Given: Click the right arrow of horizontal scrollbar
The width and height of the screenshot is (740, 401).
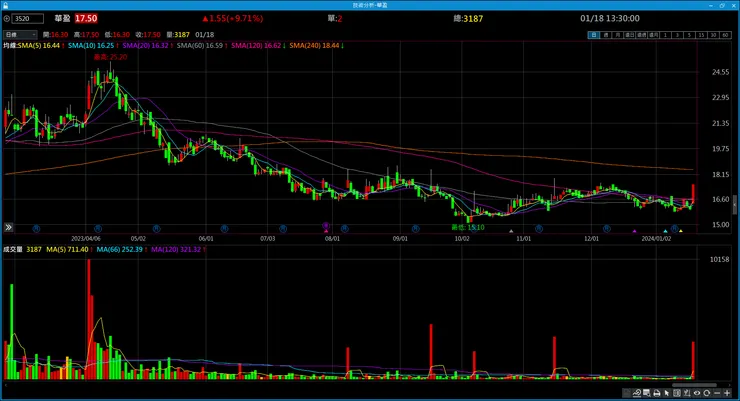Looking at the screenshot, I should point(729,385).
